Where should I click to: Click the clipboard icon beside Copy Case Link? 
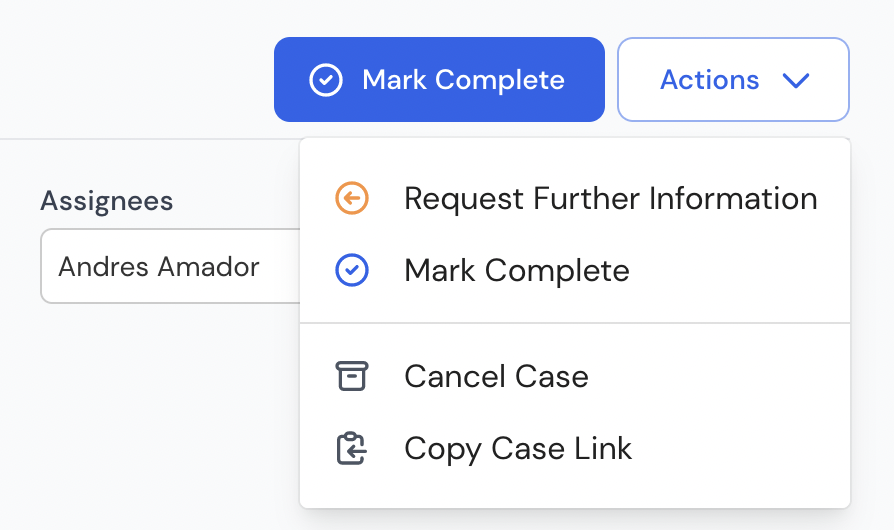point(351,448)
